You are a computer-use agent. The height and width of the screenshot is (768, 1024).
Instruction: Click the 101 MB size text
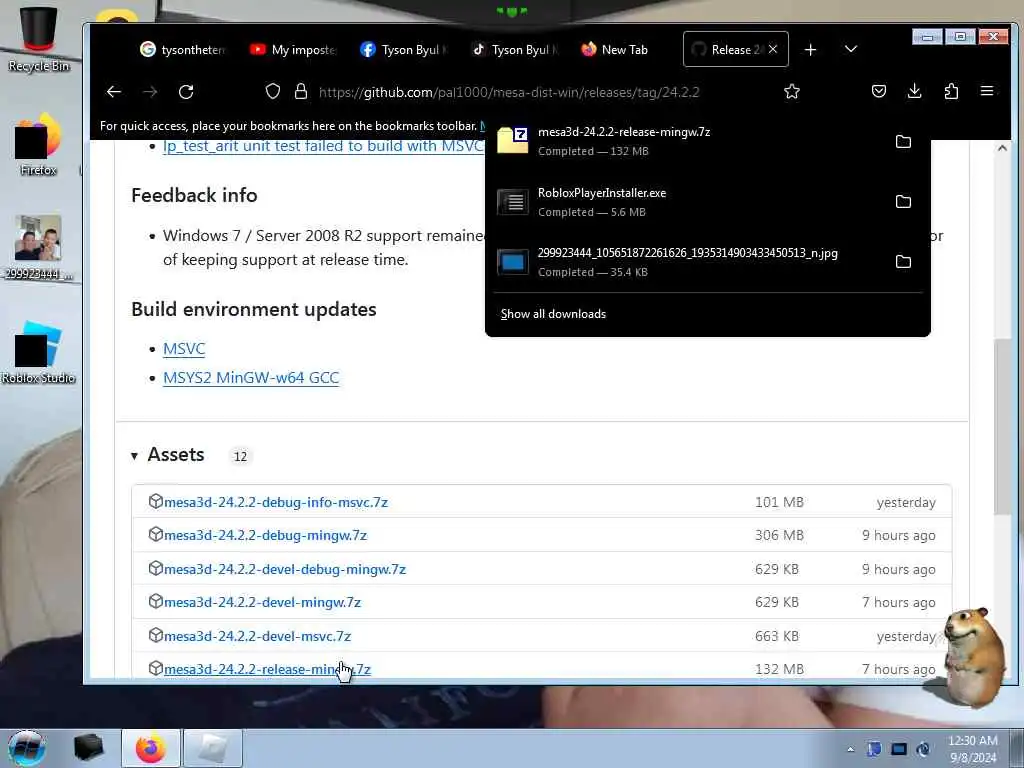(779, 502)
